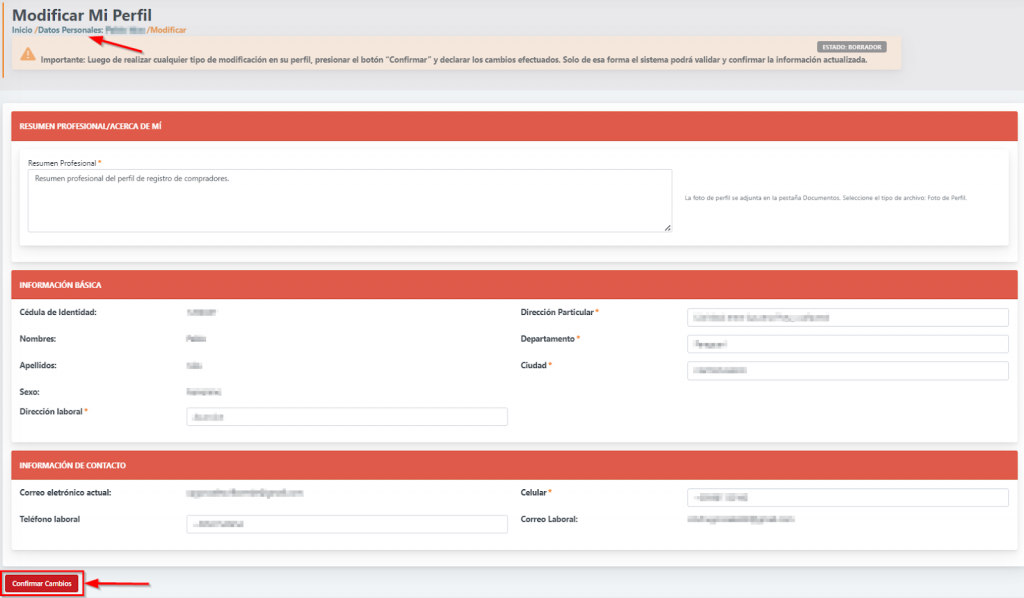Click the Resumen Profesional textarea resize handle
This screenshot has height=598, width=1024.
point(667,228)
